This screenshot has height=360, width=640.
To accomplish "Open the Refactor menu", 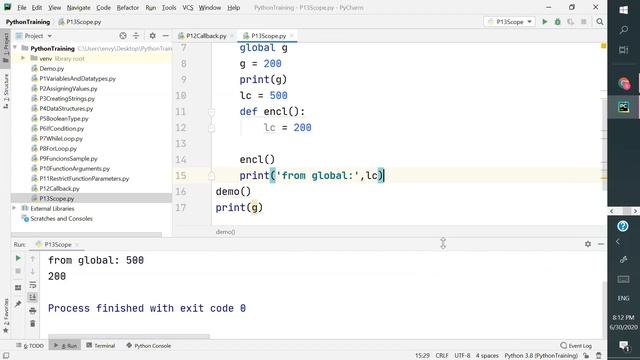I will coord(127,7).
